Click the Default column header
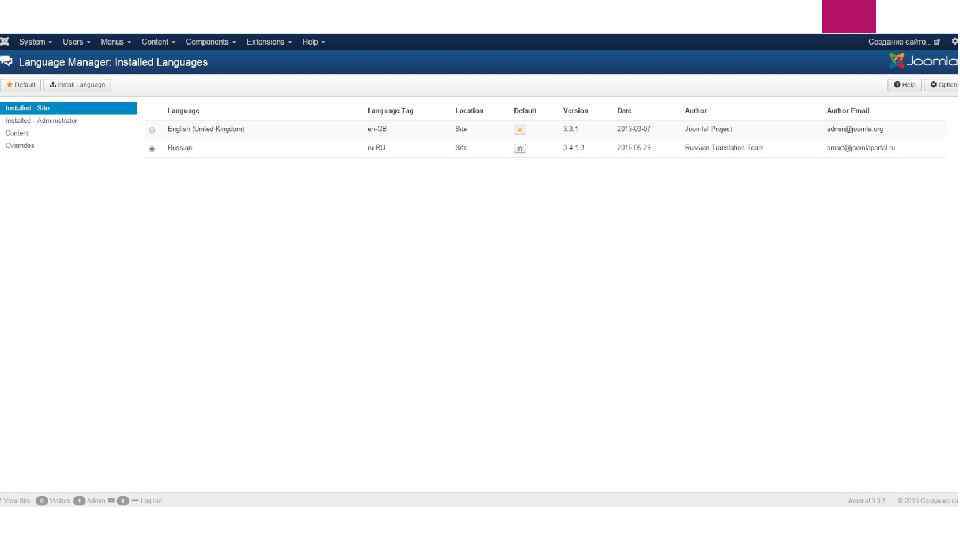The width and height of the screenshot is (960, 540). (x=525, y=111)
